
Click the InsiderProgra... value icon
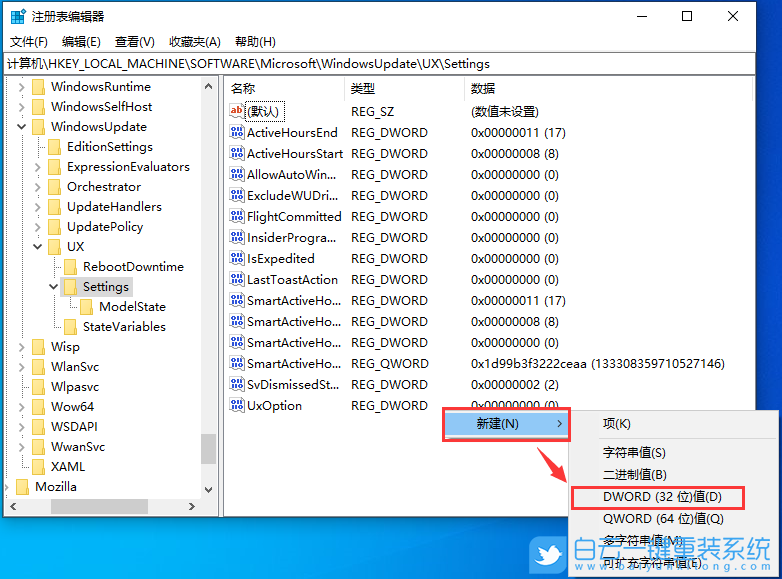point(236,237)
